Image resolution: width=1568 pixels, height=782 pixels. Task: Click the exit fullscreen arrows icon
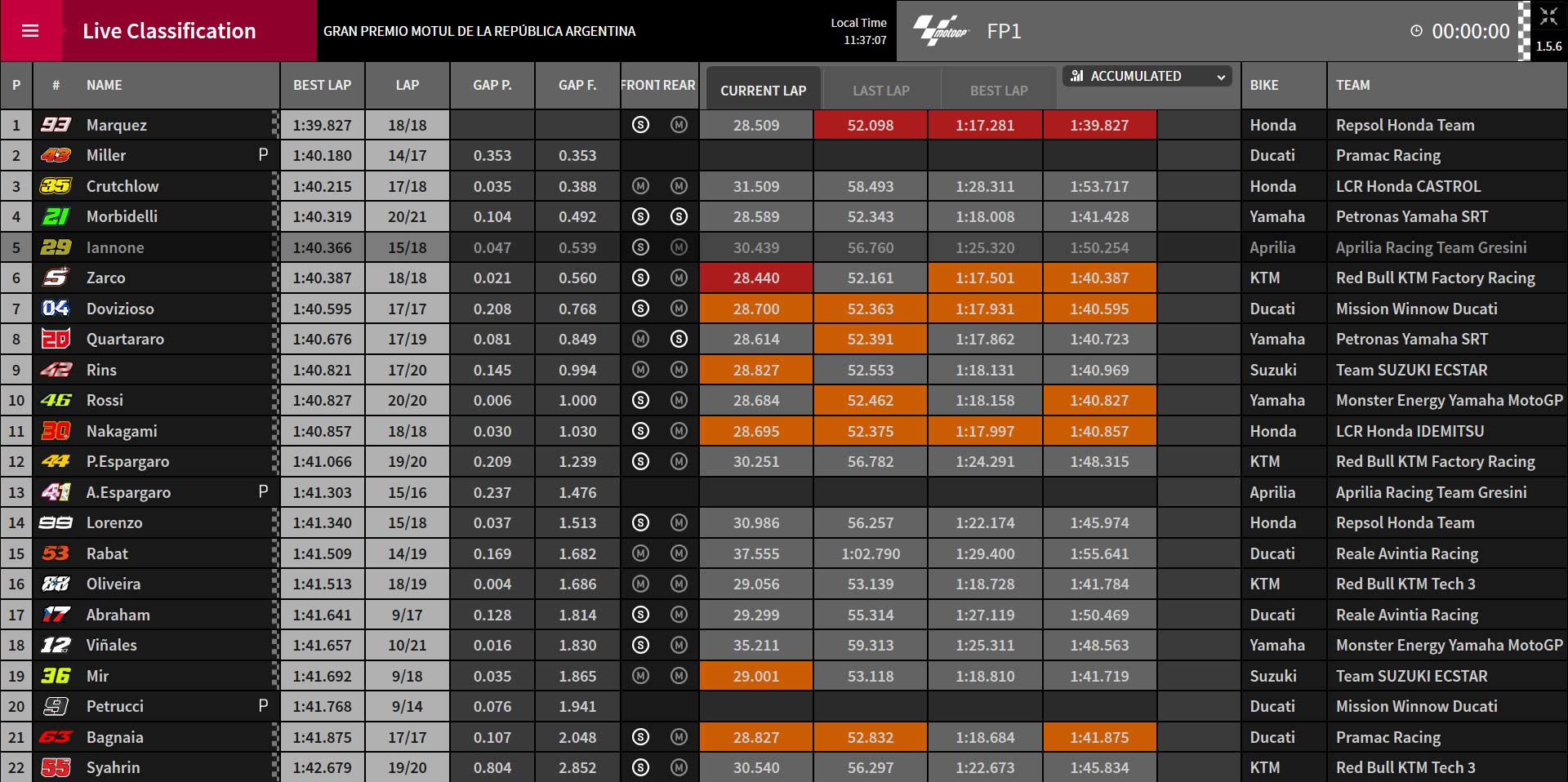click(x=1548, y=16)
